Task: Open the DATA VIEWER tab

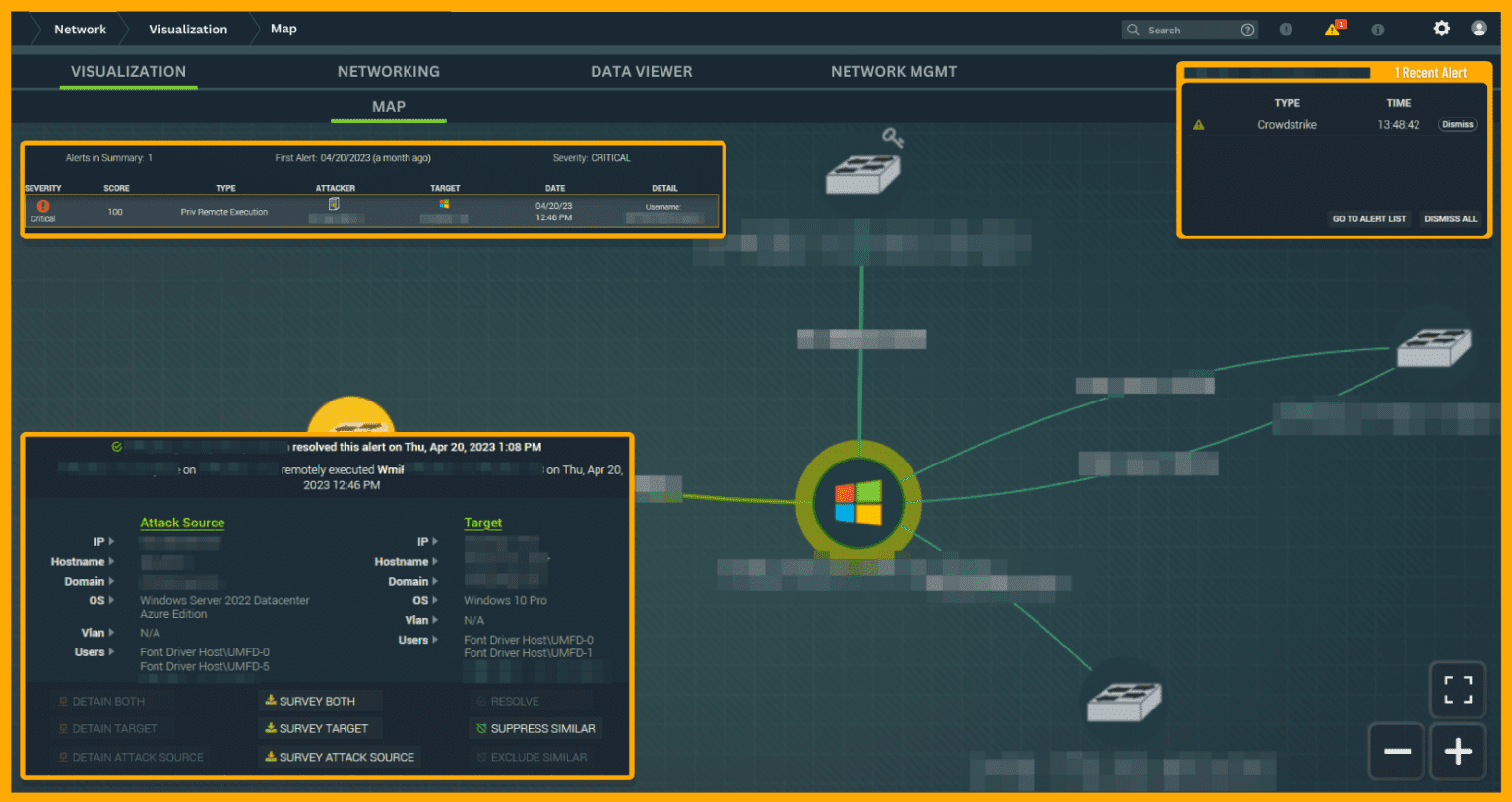Action: pos(642,71)
